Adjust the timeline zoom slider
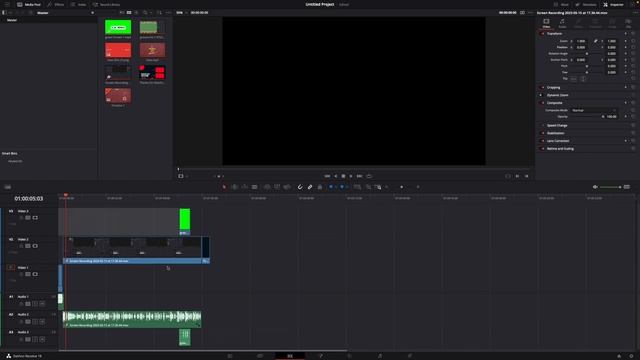This screenshot has height=360, width=640. [x=402, y=187]
